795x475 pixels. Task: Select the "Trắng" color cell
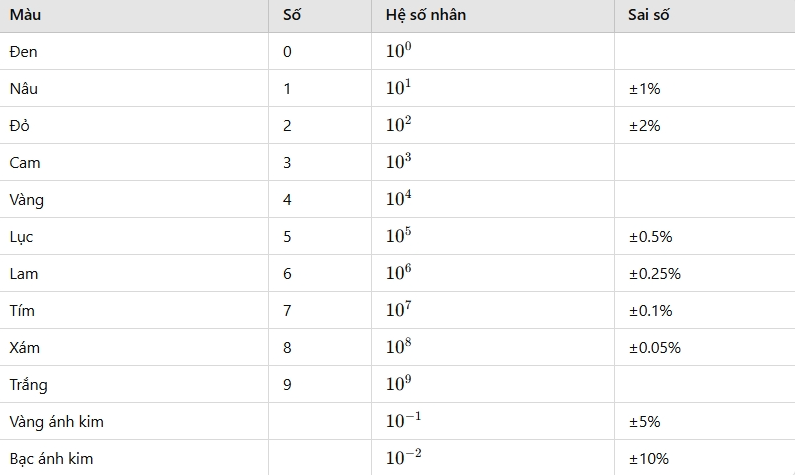28,385
